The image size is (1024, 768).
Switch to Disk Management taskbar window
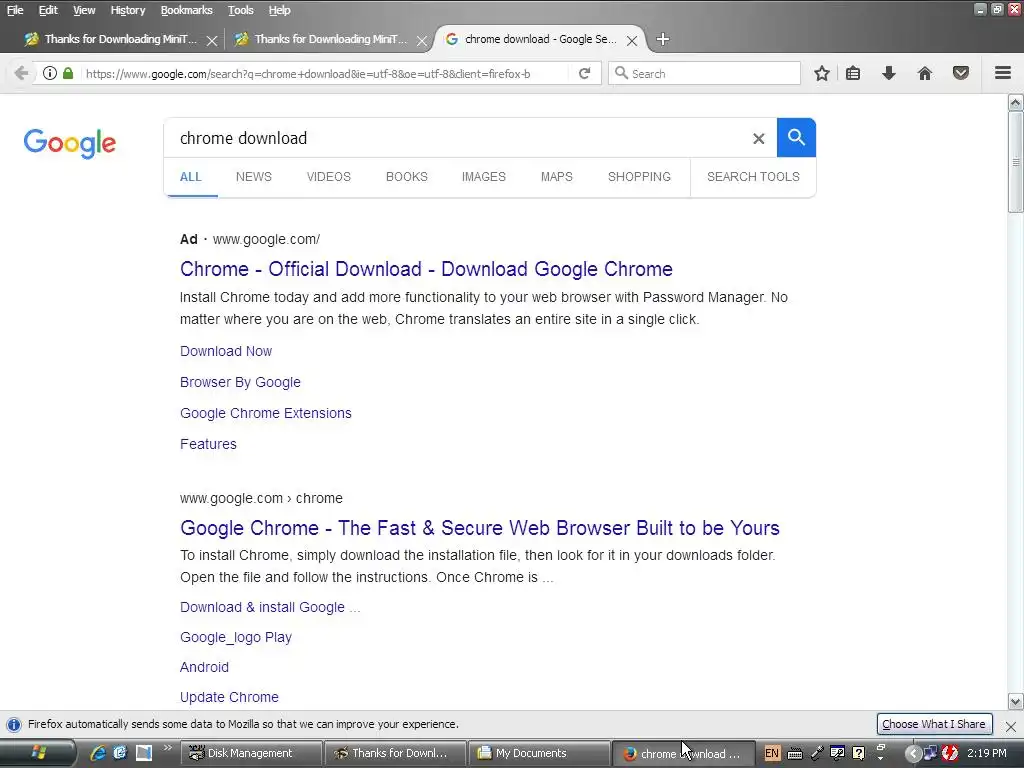[x=251, y=753]
